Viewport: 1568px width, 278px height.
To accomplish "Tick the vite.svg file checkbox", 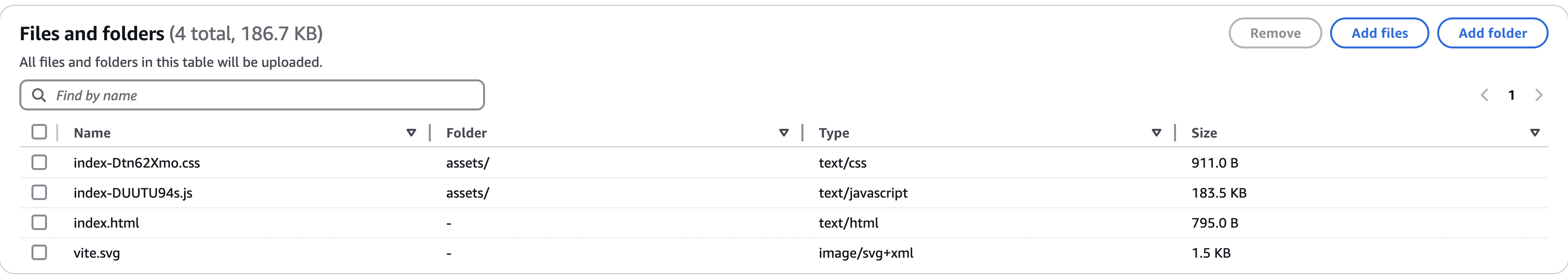I will coord(39,252).
